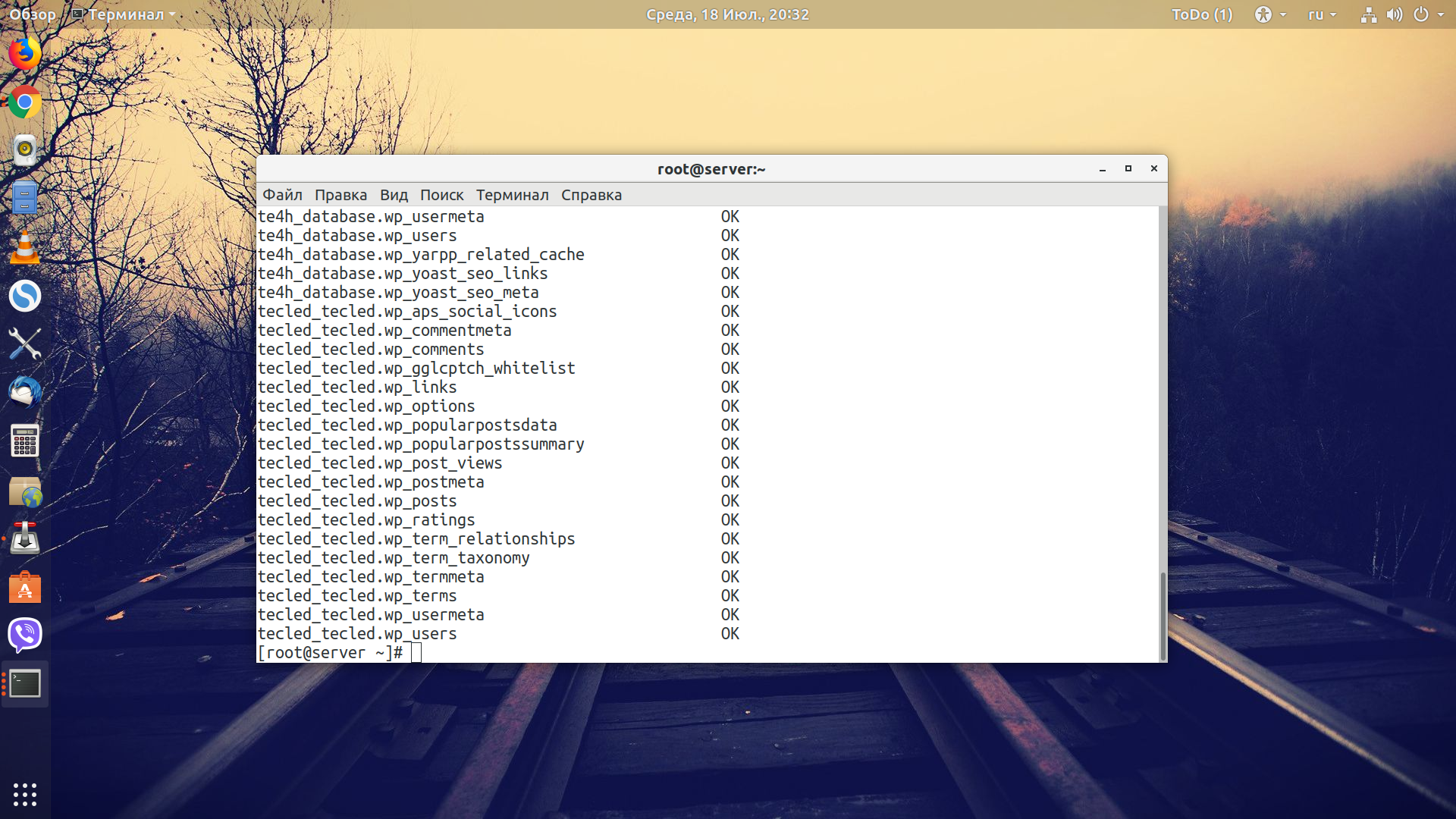Open the Справка menu
Image resolution: width=1456 pixels, height=819 pixels.
(x=591, y=195)
